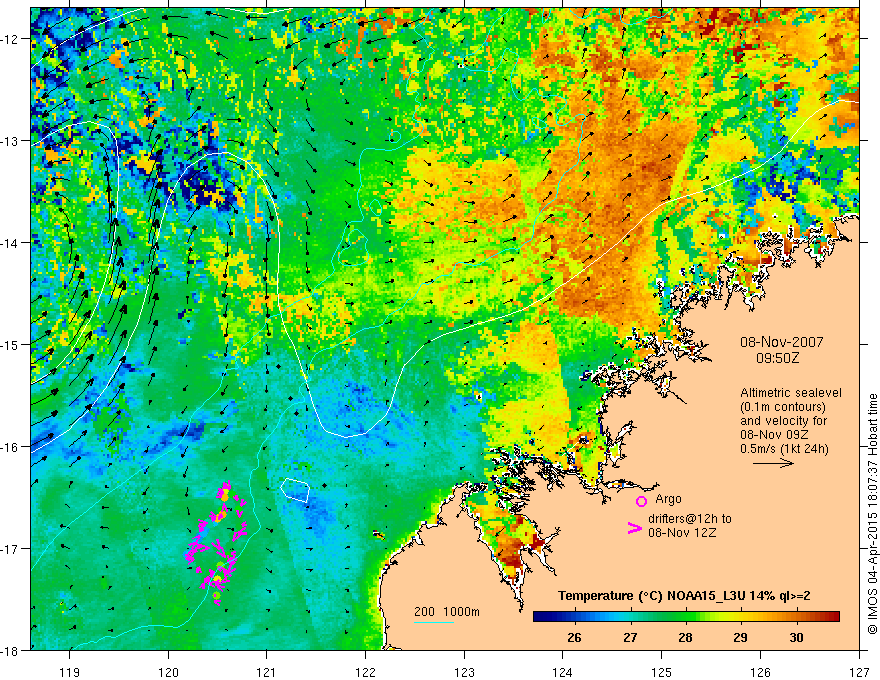Click the '(0.1m contours)' legend text
The height and width of the screenshot is (680, 880).
783,407
